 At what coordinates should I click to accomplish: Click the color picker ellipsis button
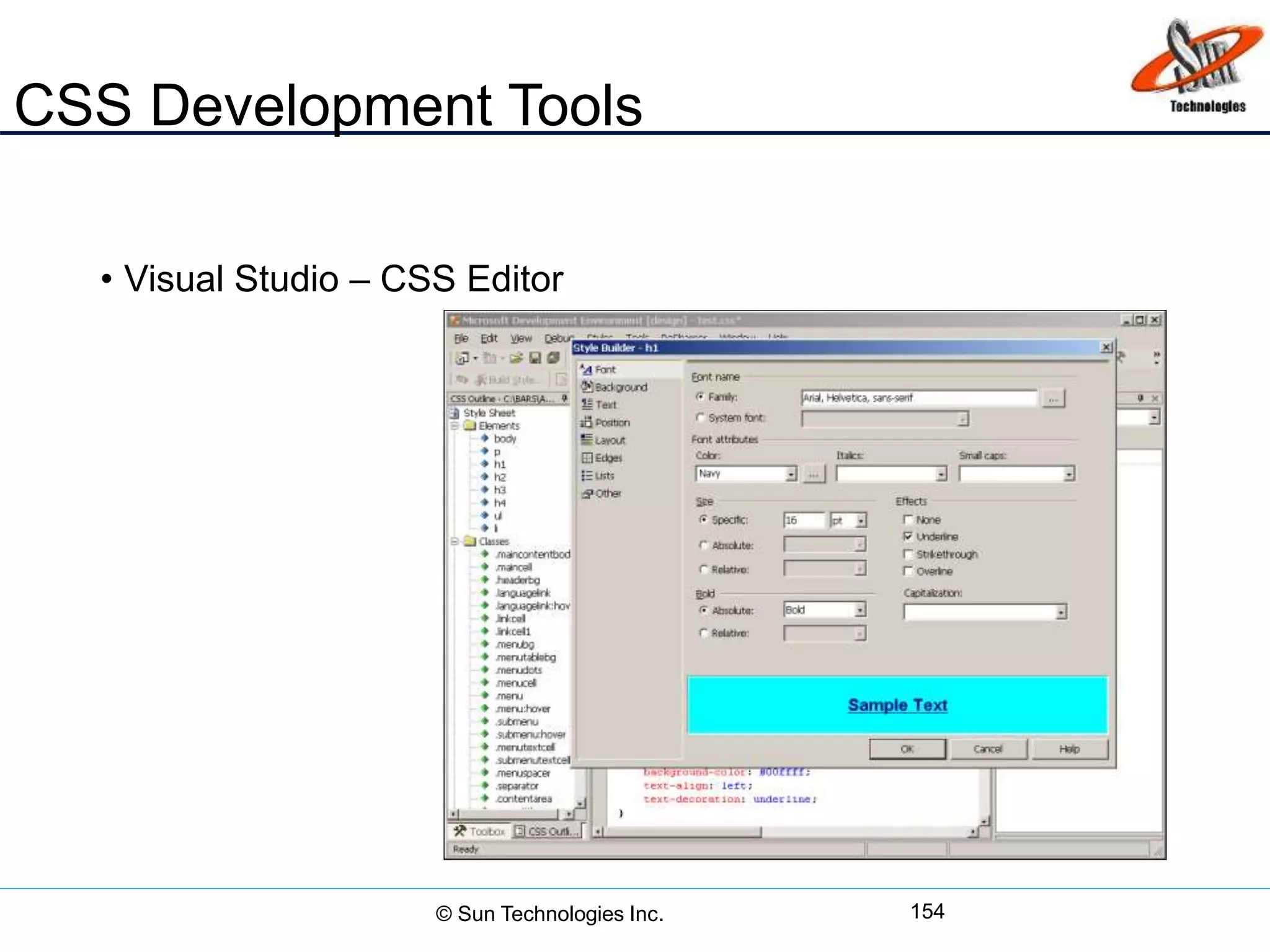(x=814, y=474)
